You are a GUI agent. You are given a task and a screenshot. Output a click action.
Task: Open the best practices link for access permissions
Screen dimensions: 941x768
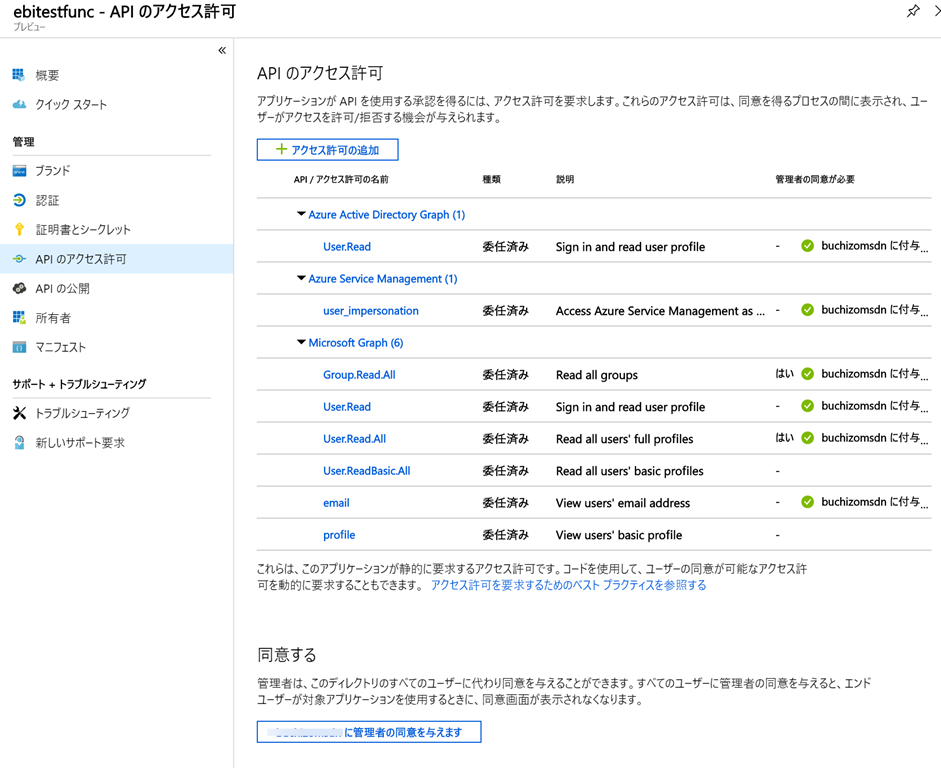[568, 585]
